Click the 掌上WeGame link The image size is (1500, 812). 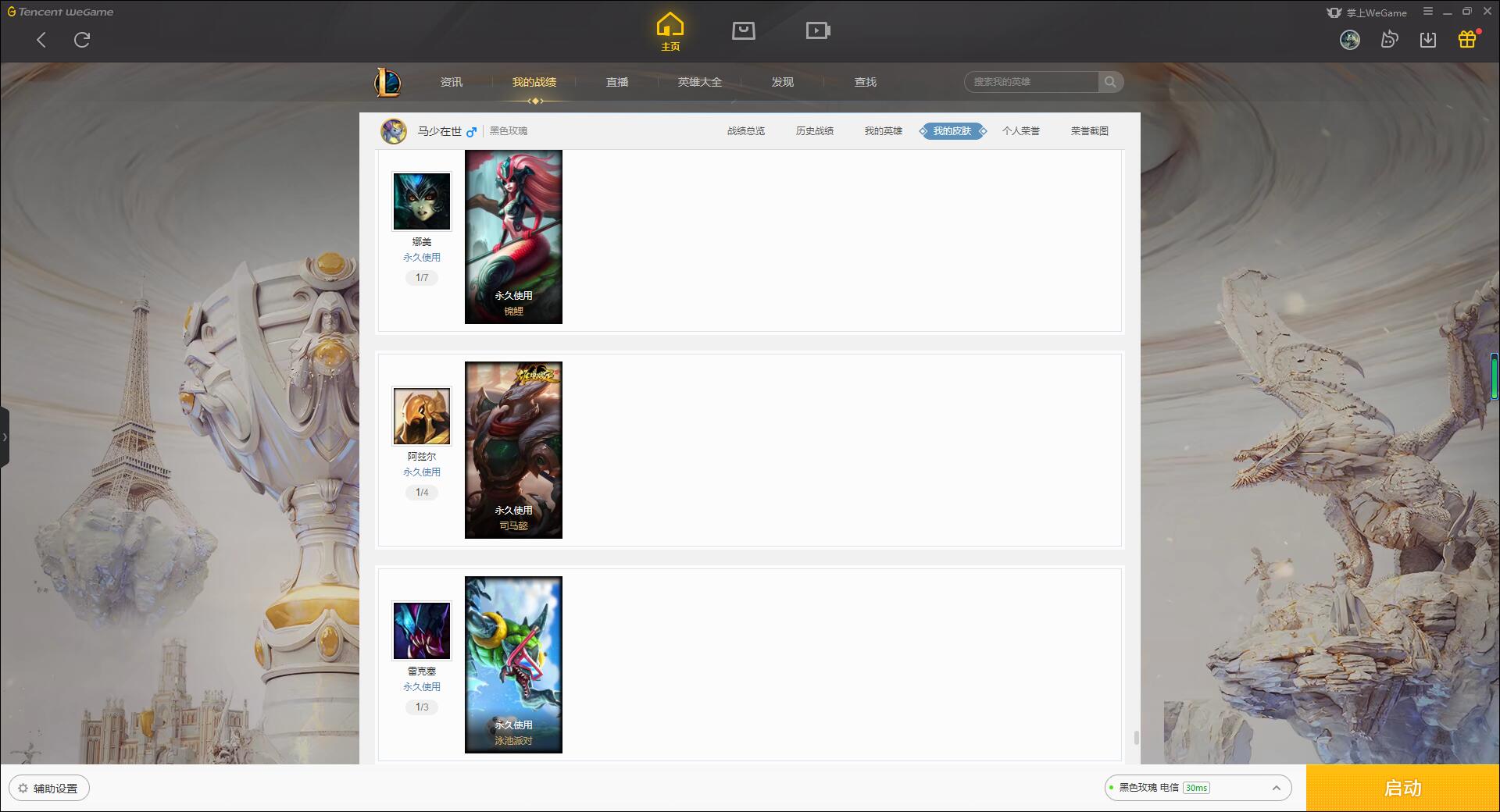coord(1367,12)
